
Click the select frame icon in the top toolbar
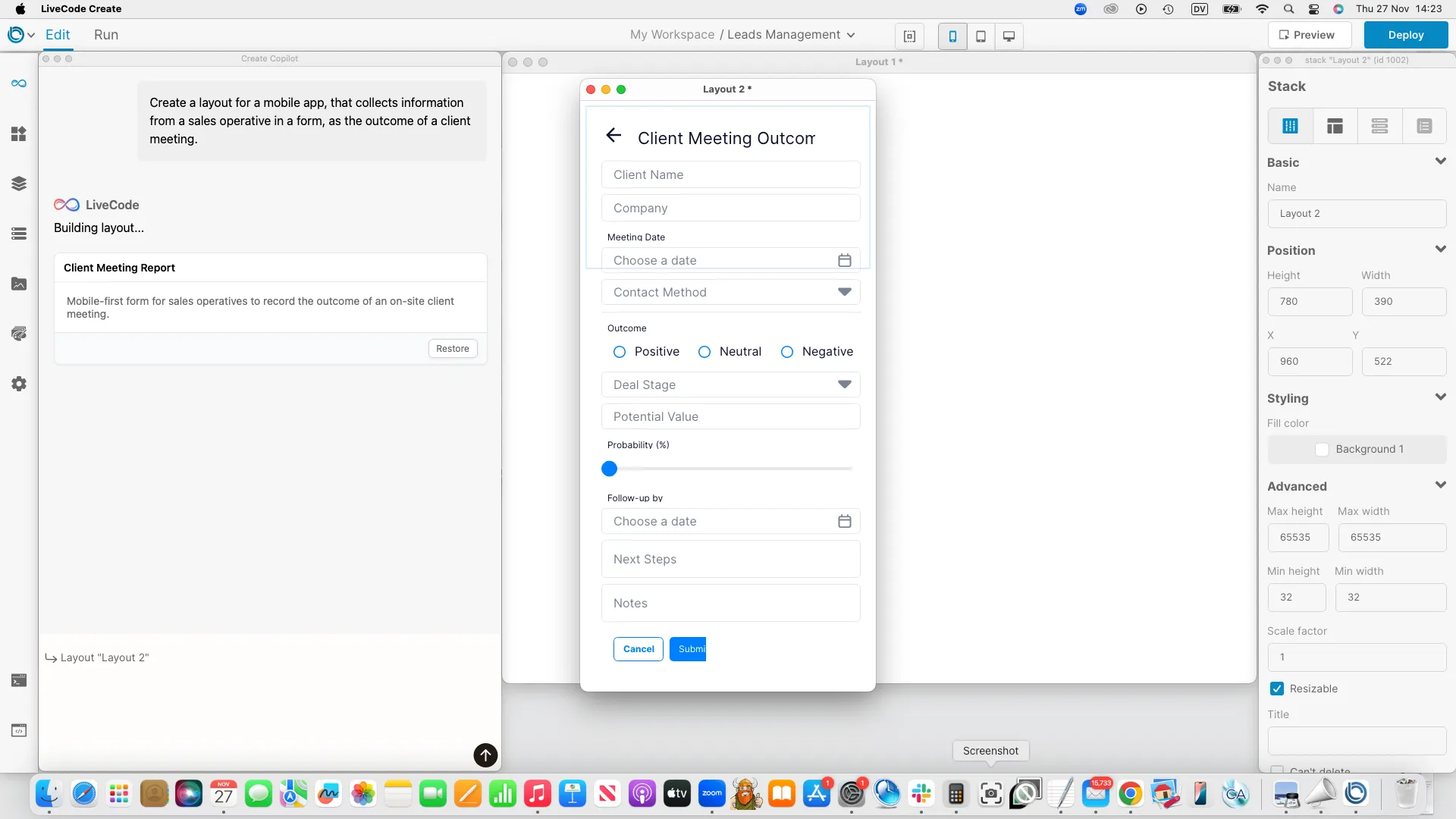(909, 36)
